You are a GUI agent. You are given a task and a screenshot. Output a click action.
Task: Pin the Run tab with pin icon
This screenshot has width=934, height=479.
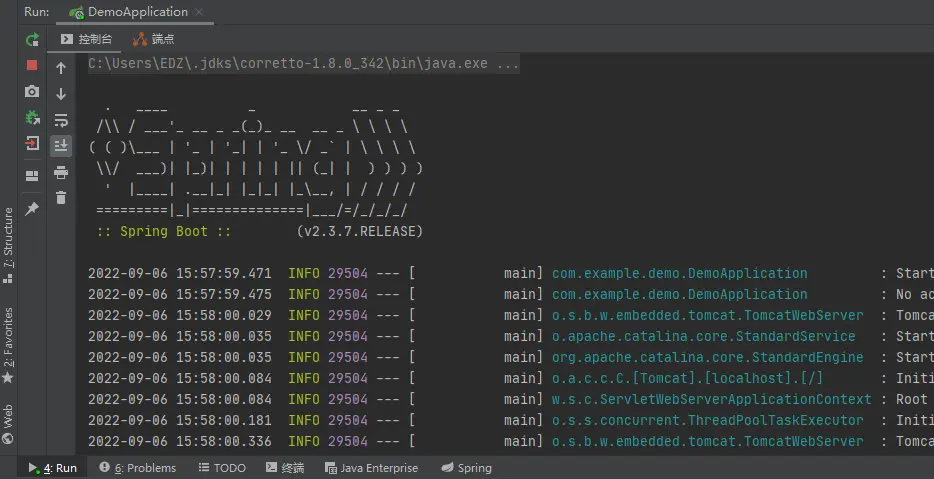[32, 209]
